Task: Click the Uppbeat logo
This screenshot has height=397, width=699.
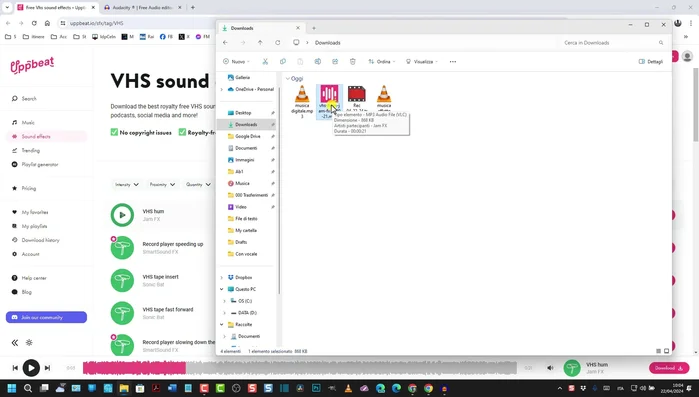Action: tap(32, 65)
